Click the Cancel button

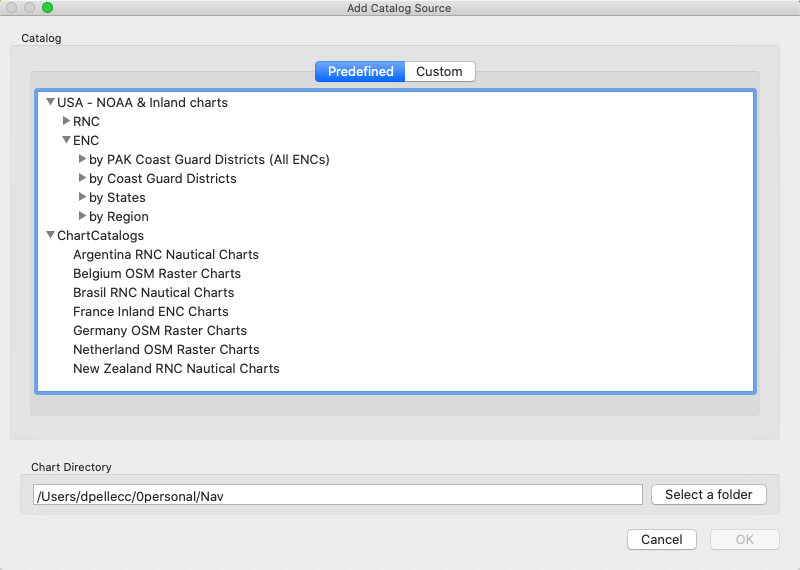pos(662,539)
